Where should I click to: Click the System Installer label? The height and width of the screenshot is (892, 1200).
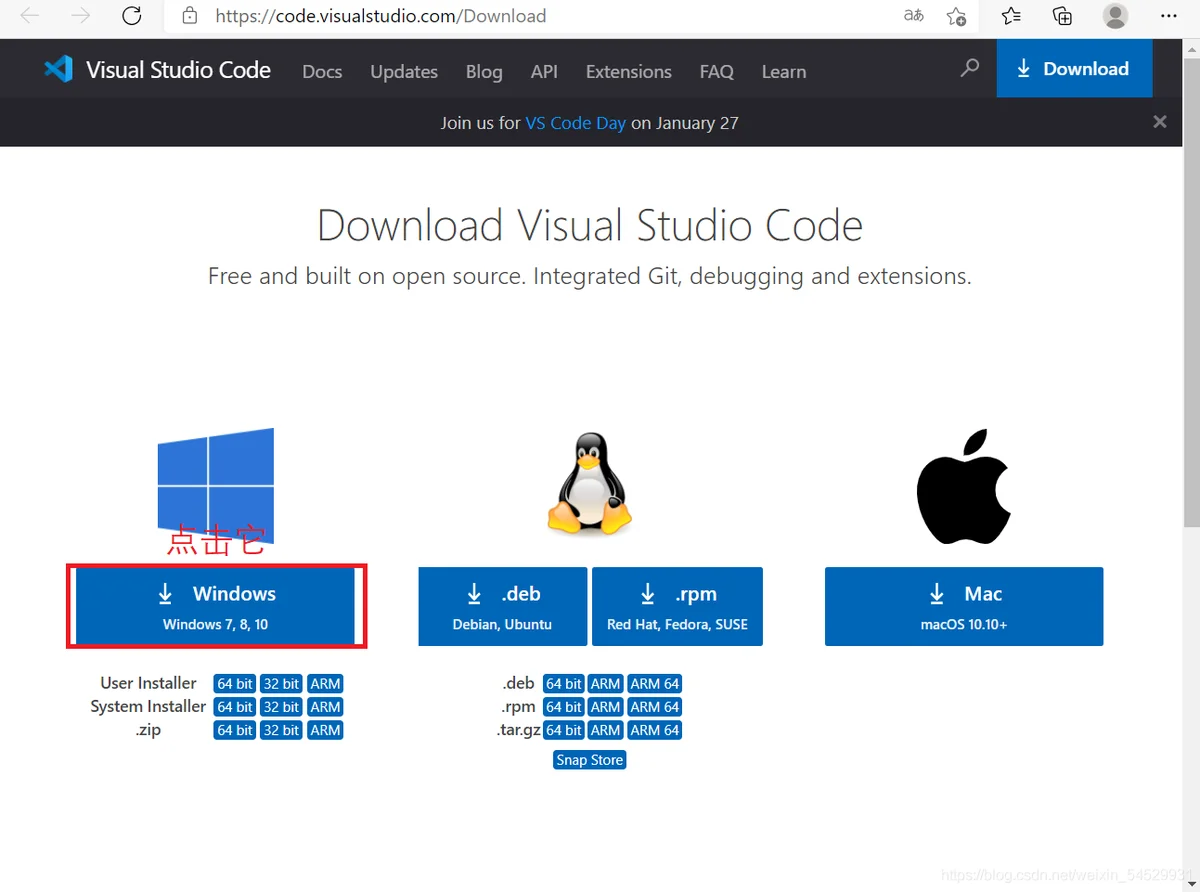pyautogui.click(x=148, y=706)
